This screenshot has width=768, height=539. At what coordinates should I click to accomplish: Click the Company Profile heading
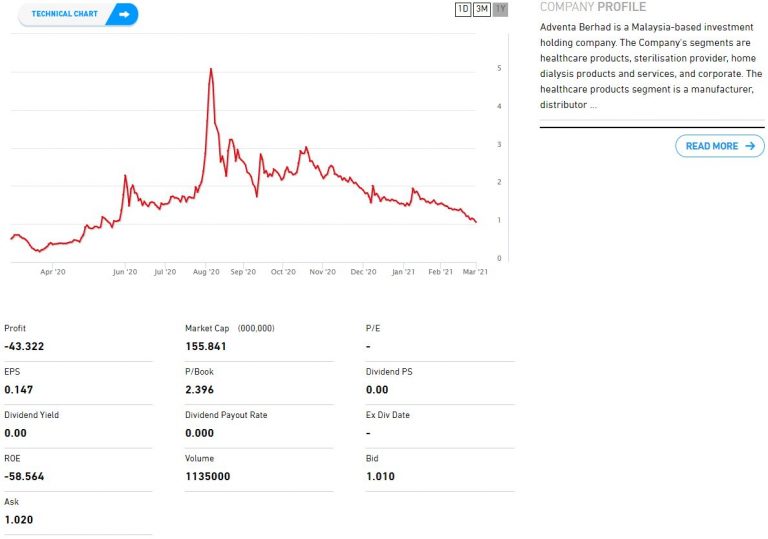pyautogui.click(x=593, y=7)
